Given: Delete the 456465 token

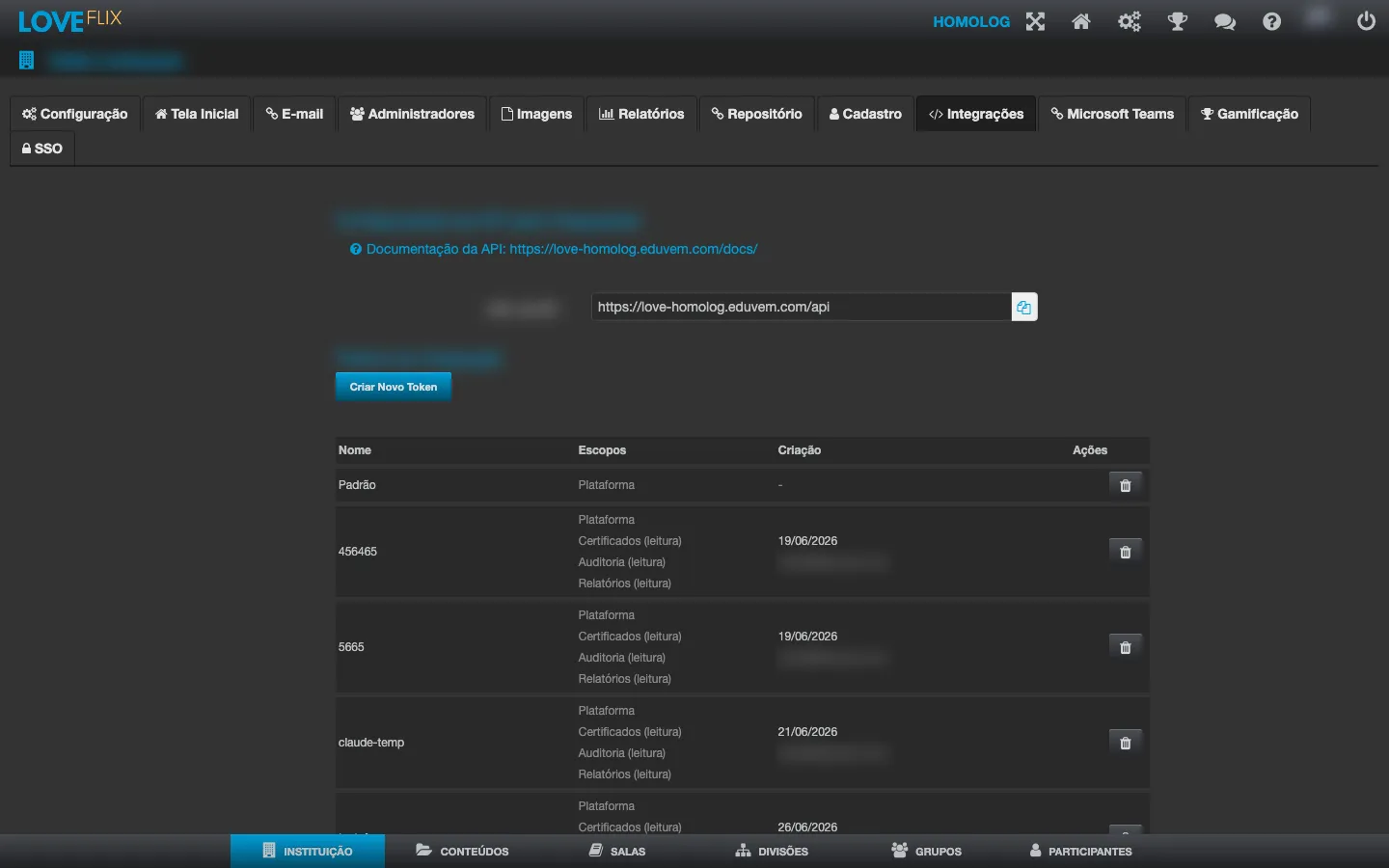Looking at the screenshot, I should 1125,552.
